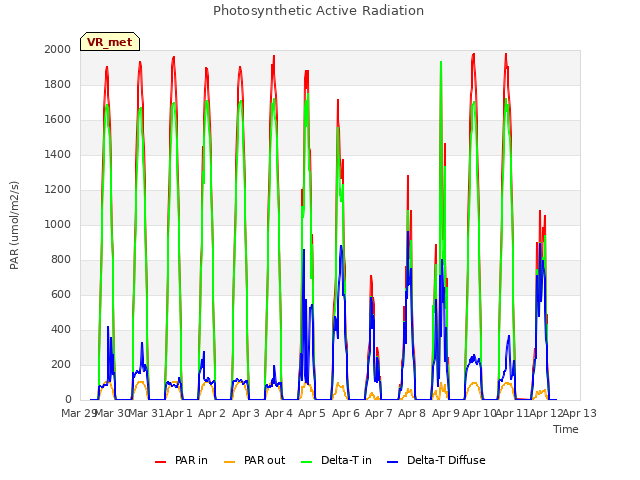Screen dimensions: 640x480
Task: Click the 400 y-axis tick value
Action: (x=61, y=330)
